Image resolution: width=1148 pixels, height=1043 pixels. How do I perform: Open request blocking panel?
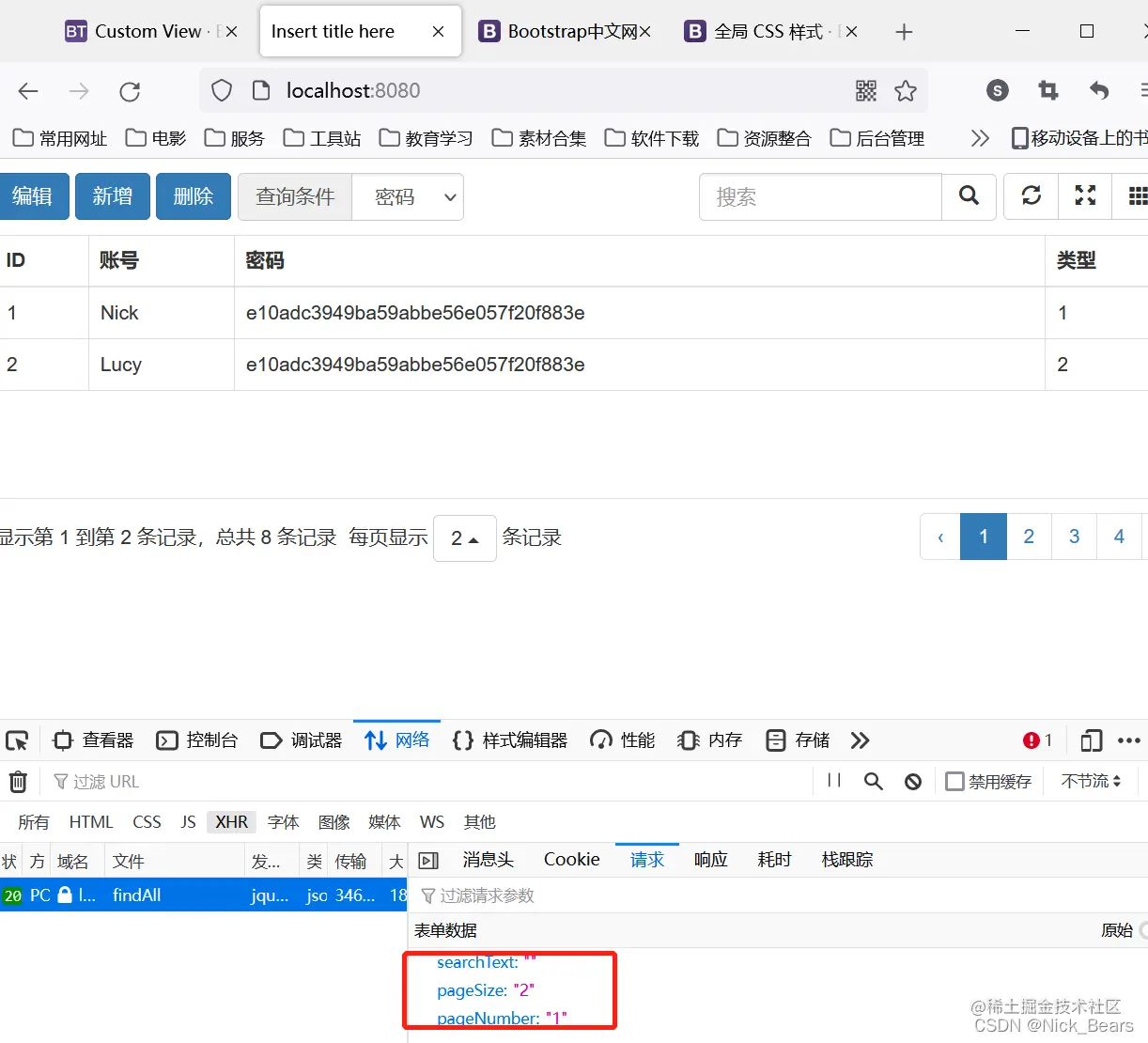click(913, 782)
